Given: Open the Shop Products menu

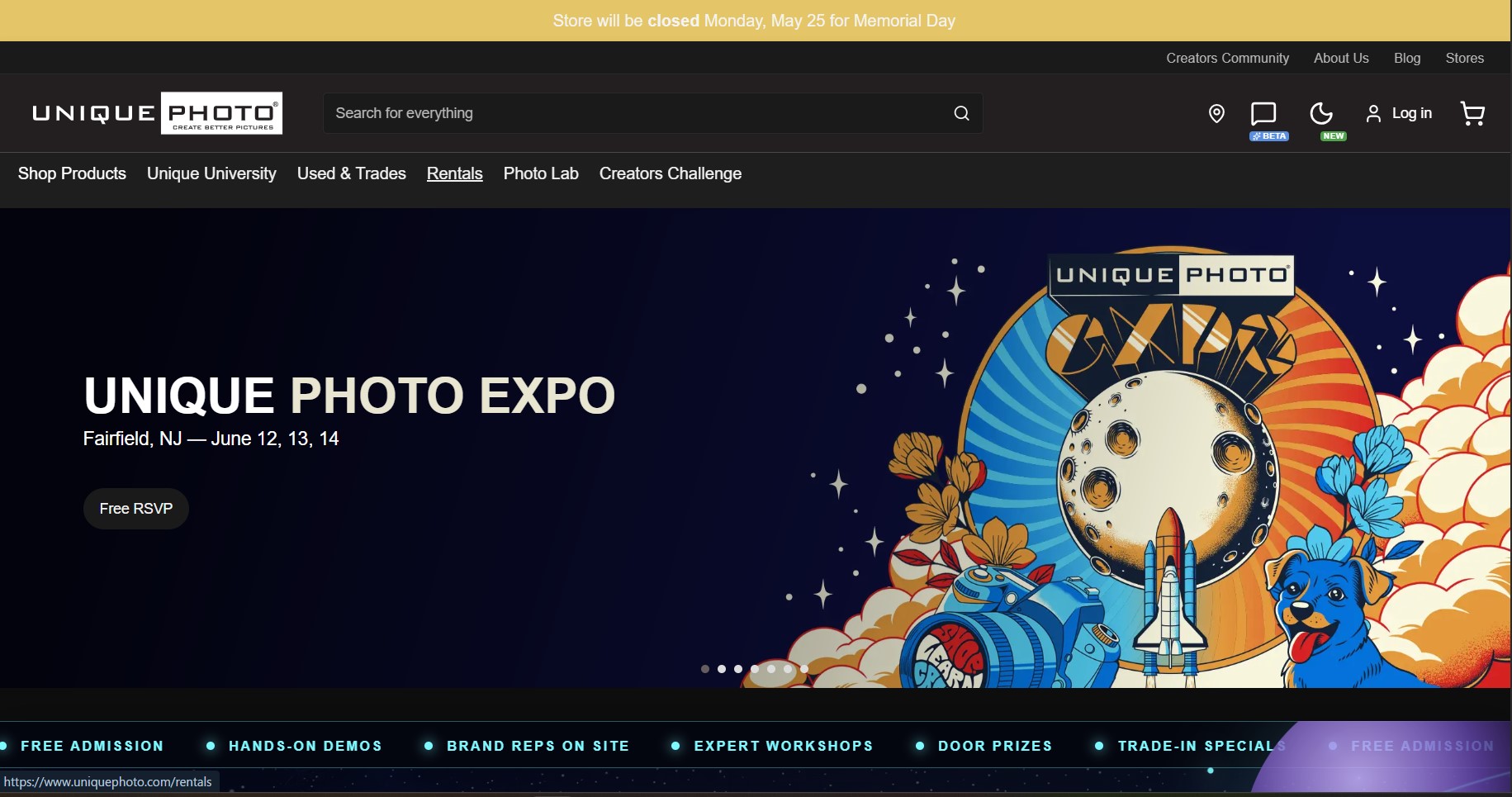Looking at the screenshot, I should pyautogui.click(x=72, y=173).
